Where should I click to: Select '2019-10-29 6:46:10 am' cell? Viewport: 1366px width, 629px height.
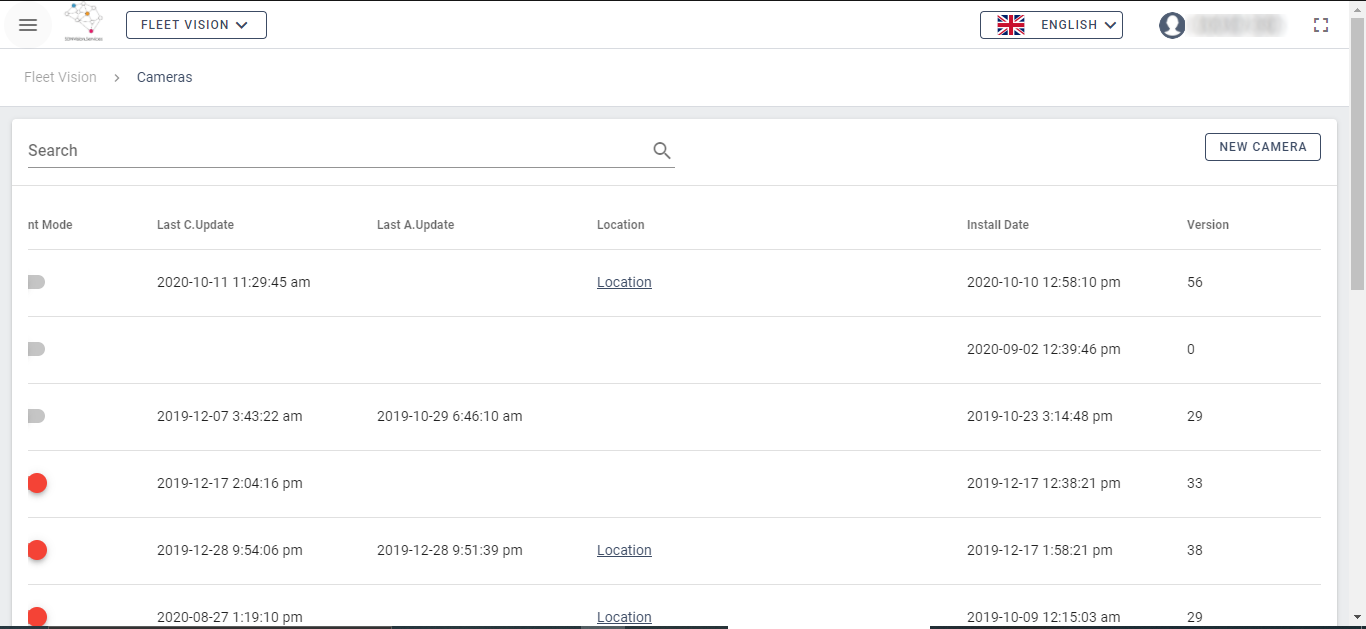pos(450,416)
